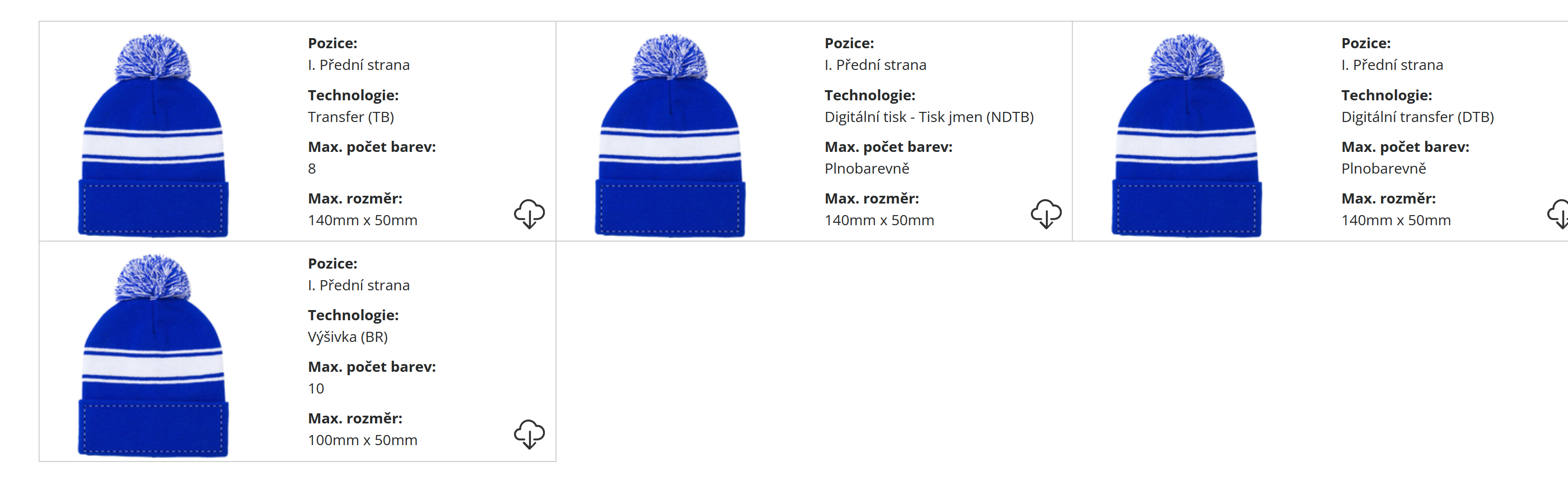Click max color count 10 in embroidery card

316,389
